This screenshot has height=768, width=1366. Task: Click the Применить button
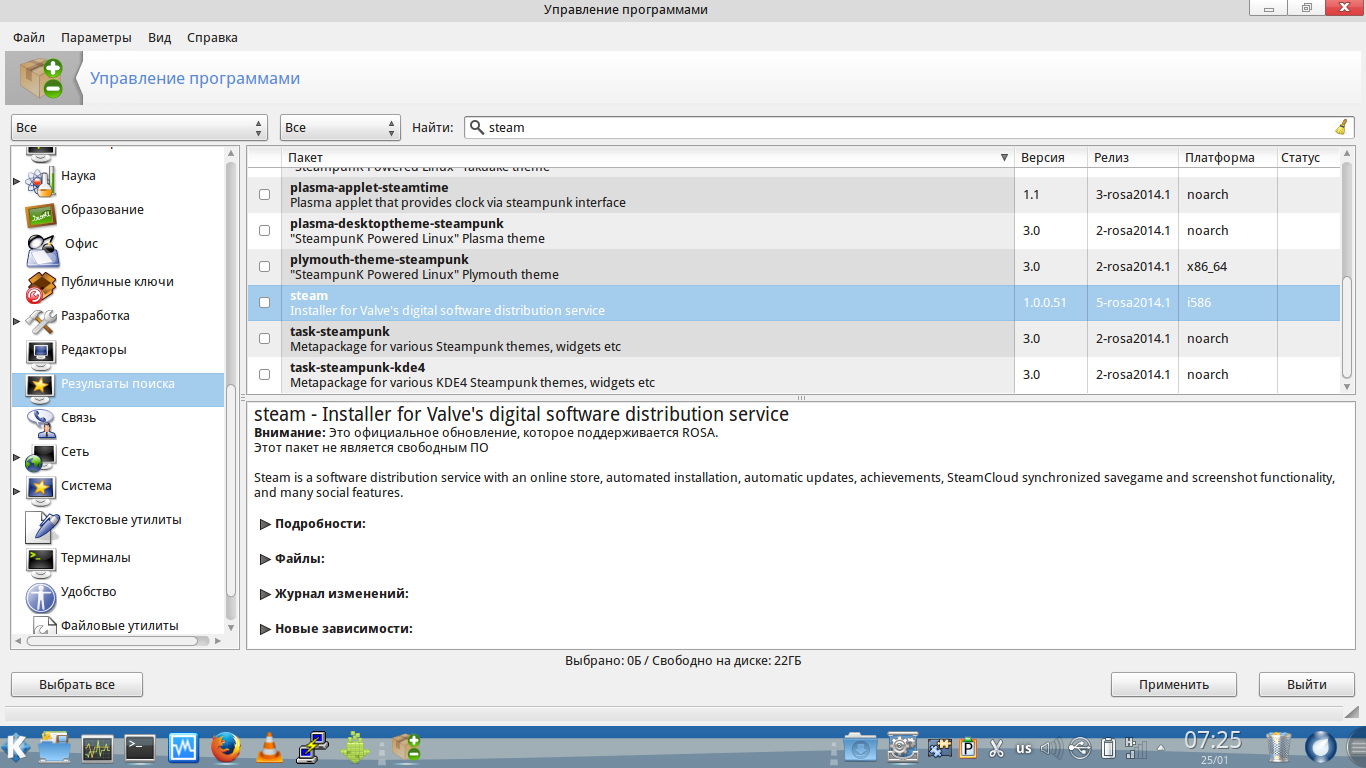tap(1174, 685)
